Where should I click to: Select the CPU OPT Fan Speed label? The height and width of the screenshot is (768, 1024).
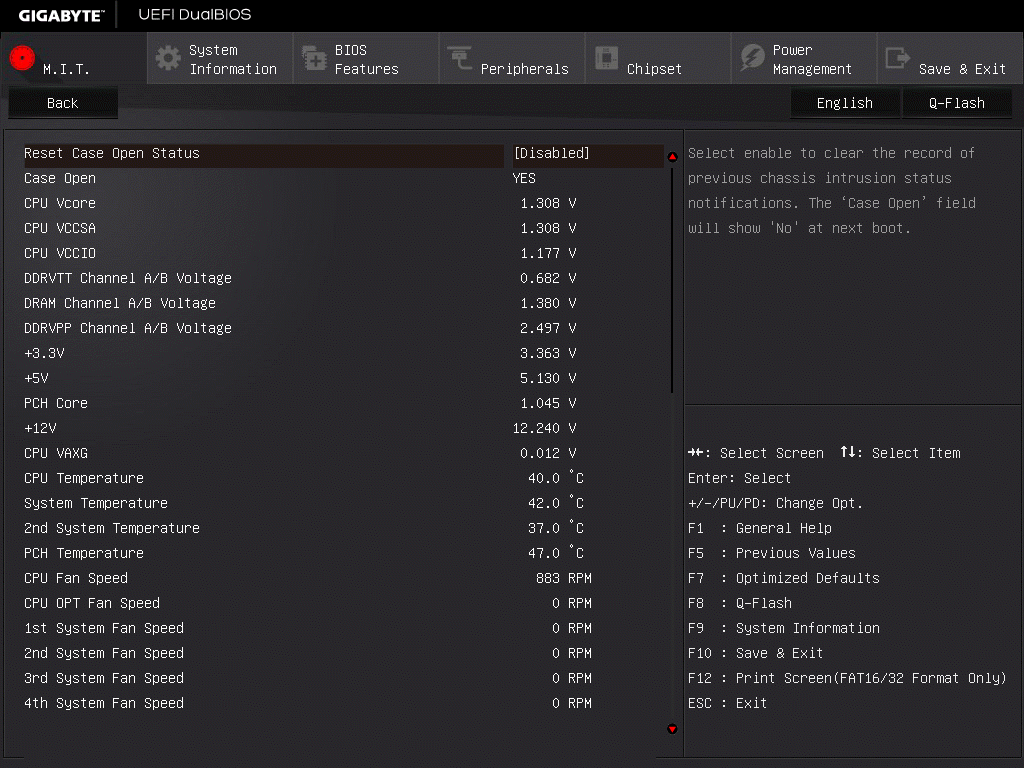(91, 603)
